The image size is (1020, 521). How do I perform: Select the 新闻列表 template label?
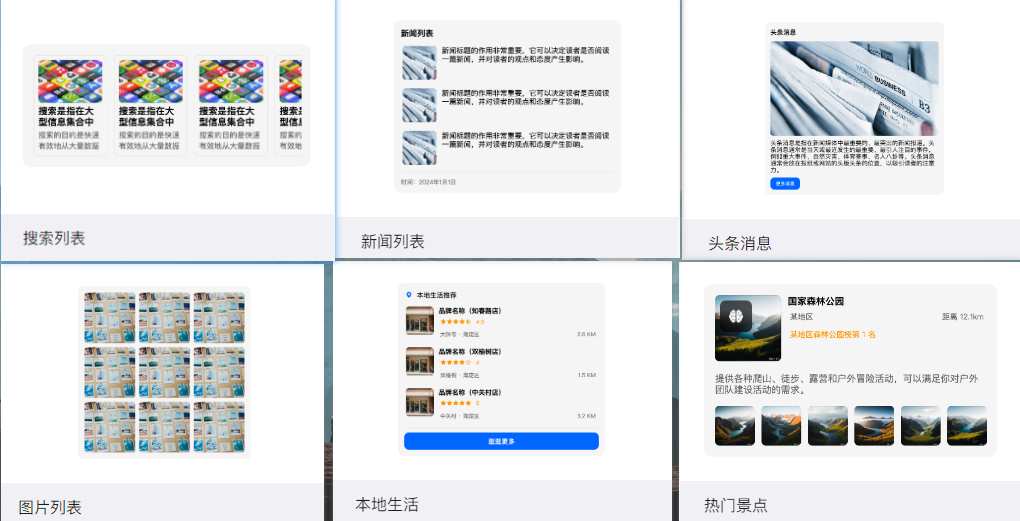392,241
